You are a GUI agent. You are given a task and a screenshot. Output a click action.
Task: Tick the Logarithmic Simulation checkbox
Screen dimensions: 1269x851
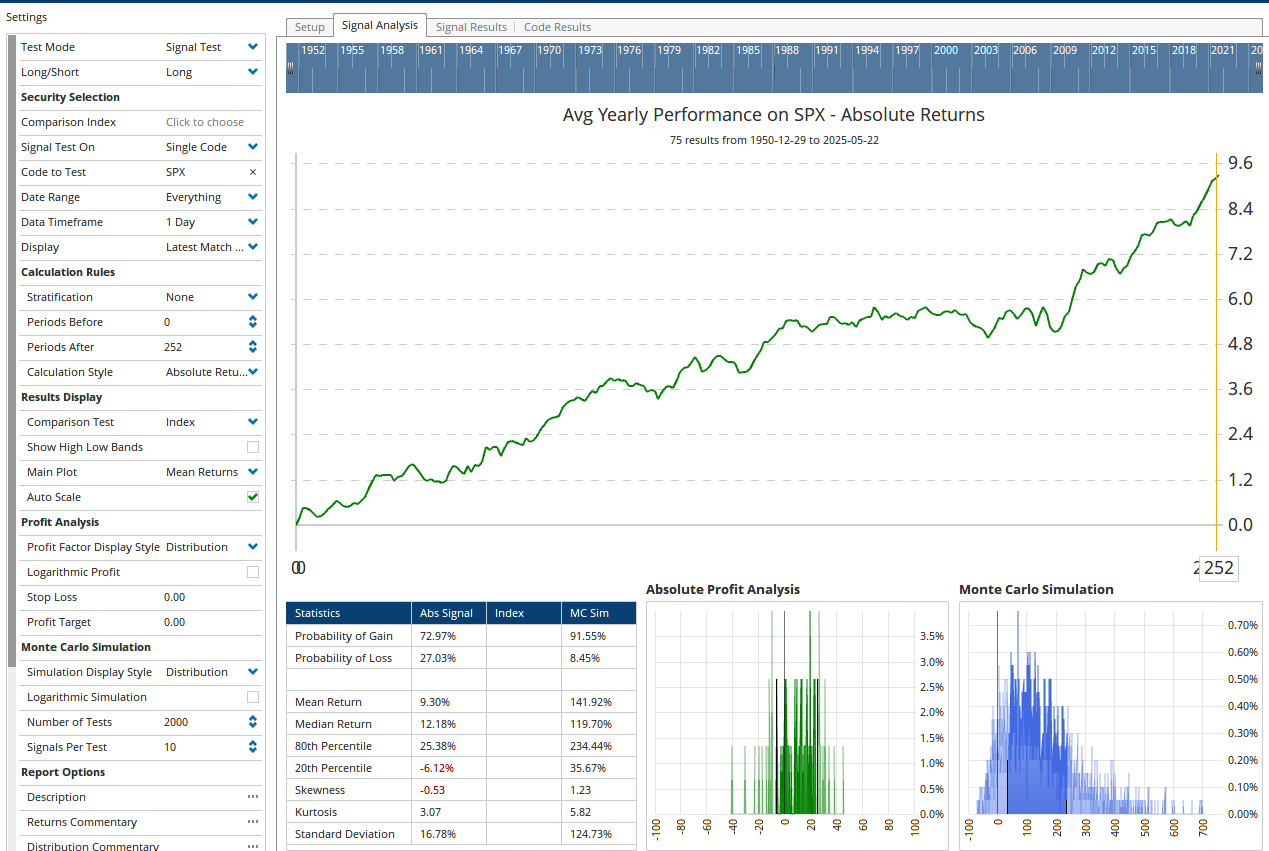click(253, 697)
